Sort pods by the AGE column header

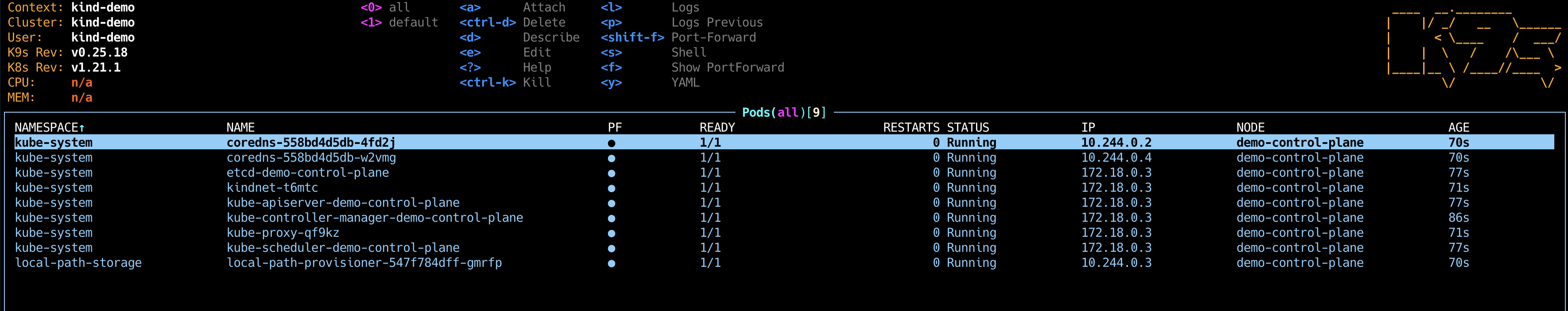pos(1459,128)
